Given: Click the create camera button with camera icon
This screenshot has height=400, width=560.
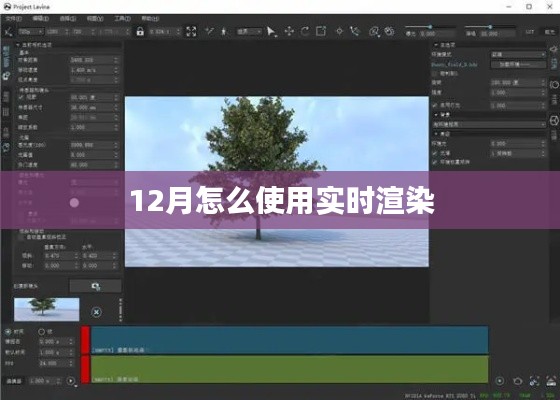Looking at the screenshot, I should click(95, 286).
